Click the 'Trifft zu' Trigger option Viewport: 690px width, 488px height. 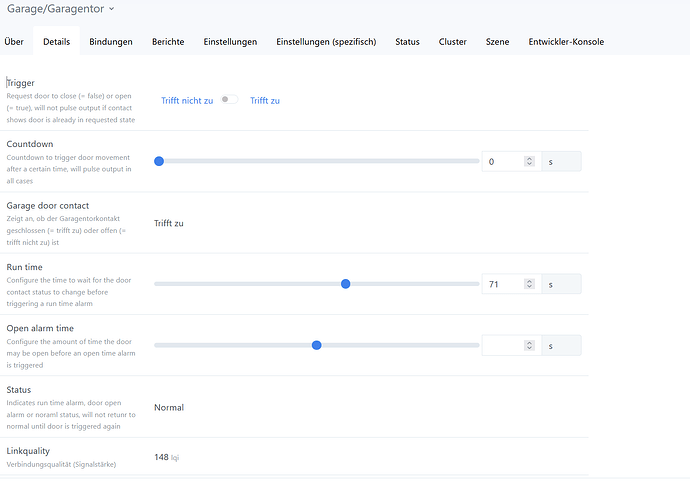[265, 101]
